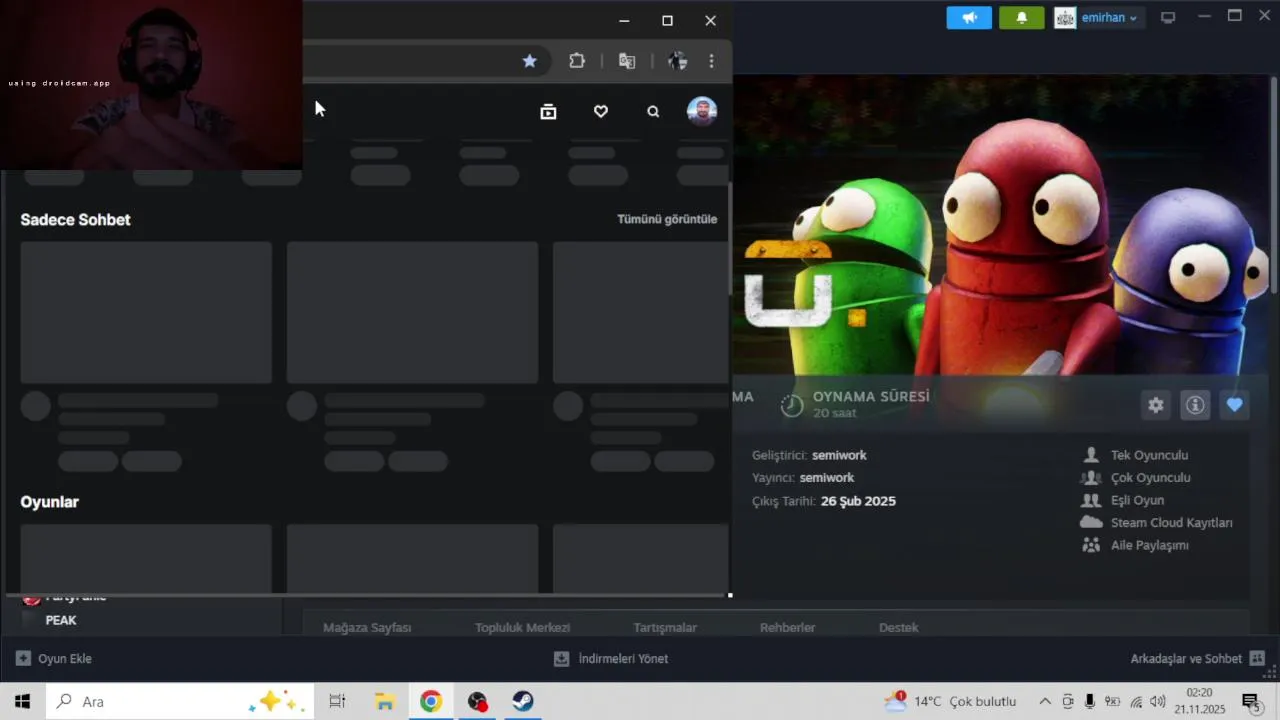Click the game info icon in Steam
Screen dimensions: 1280x720
pyautogui.click(x=1195, y=405)
